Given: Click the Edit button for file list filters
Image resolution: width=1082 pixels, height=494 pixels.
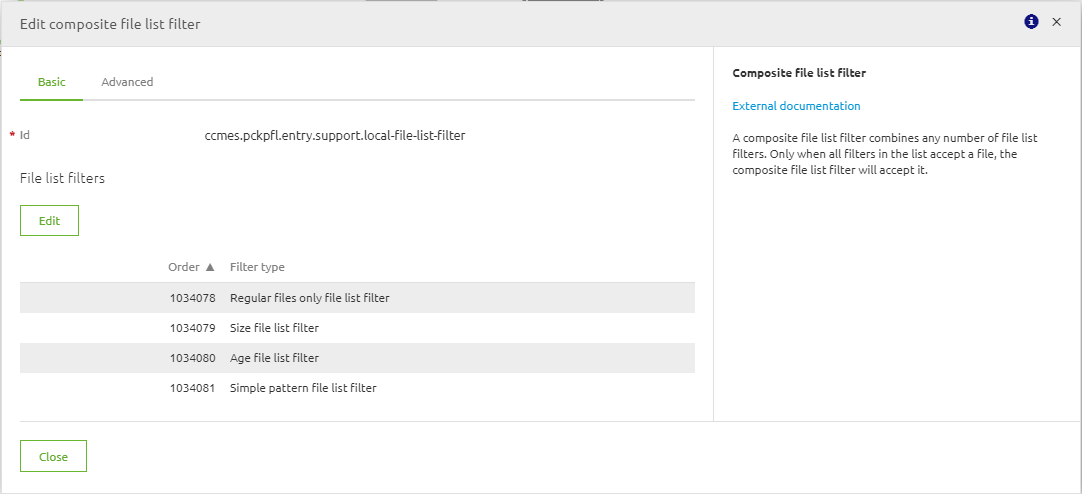Looking at the screenshot, I should [49, 221].
